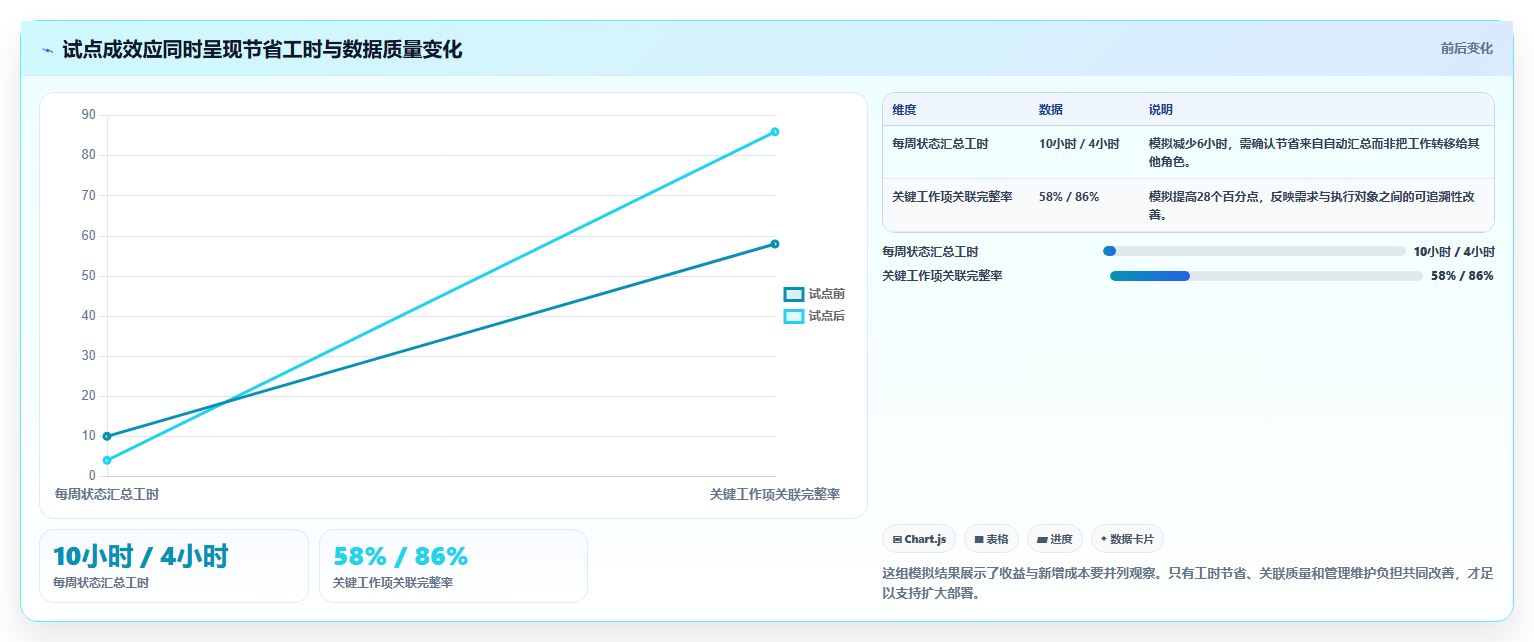Click x-axis label 关键工作项关联完整率
Image resolution: width=1534 pixels, height=642 pixels.
click(775, 494)
